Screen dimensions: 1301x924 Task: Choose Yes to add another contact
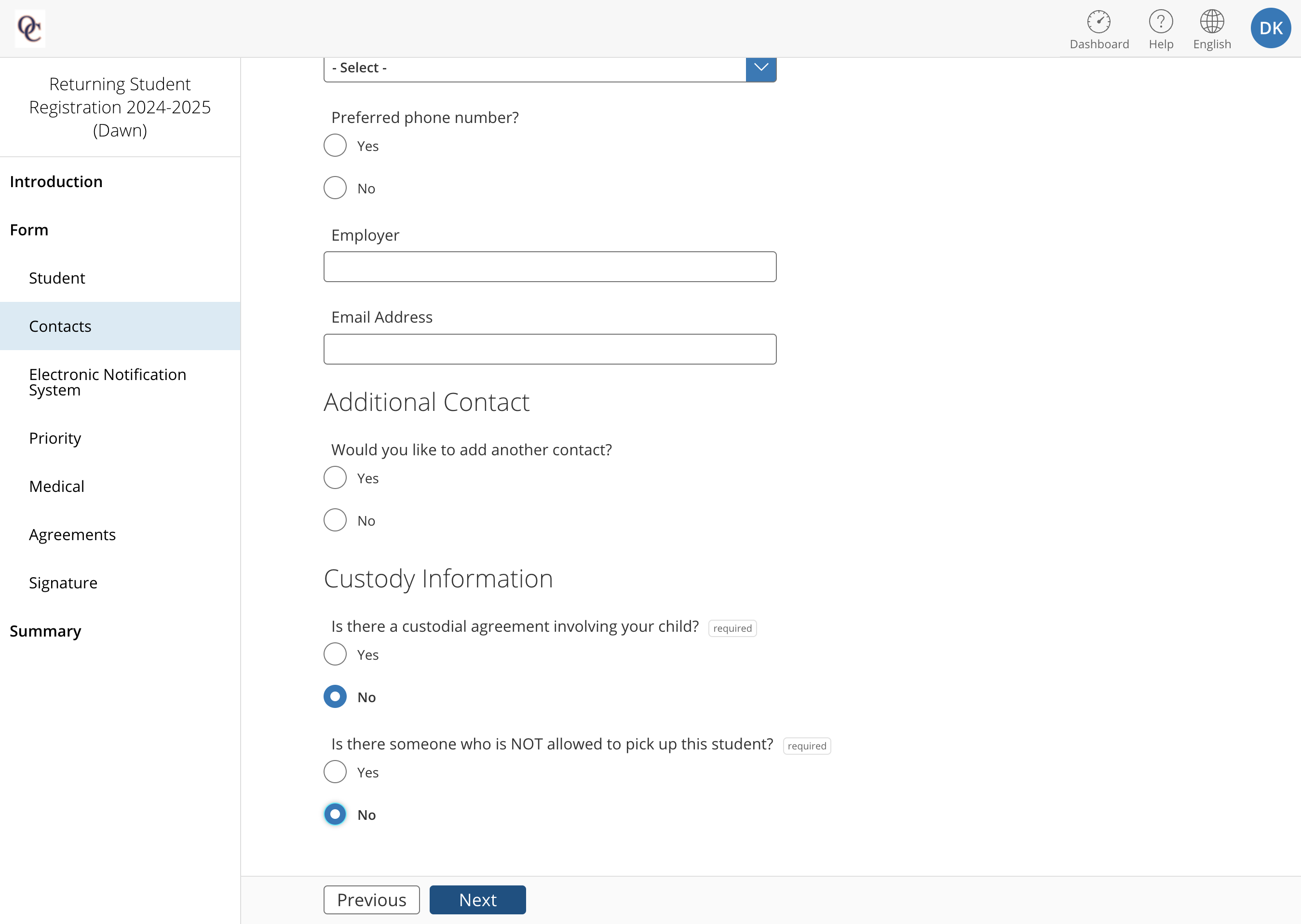click(x=335, y=478)
